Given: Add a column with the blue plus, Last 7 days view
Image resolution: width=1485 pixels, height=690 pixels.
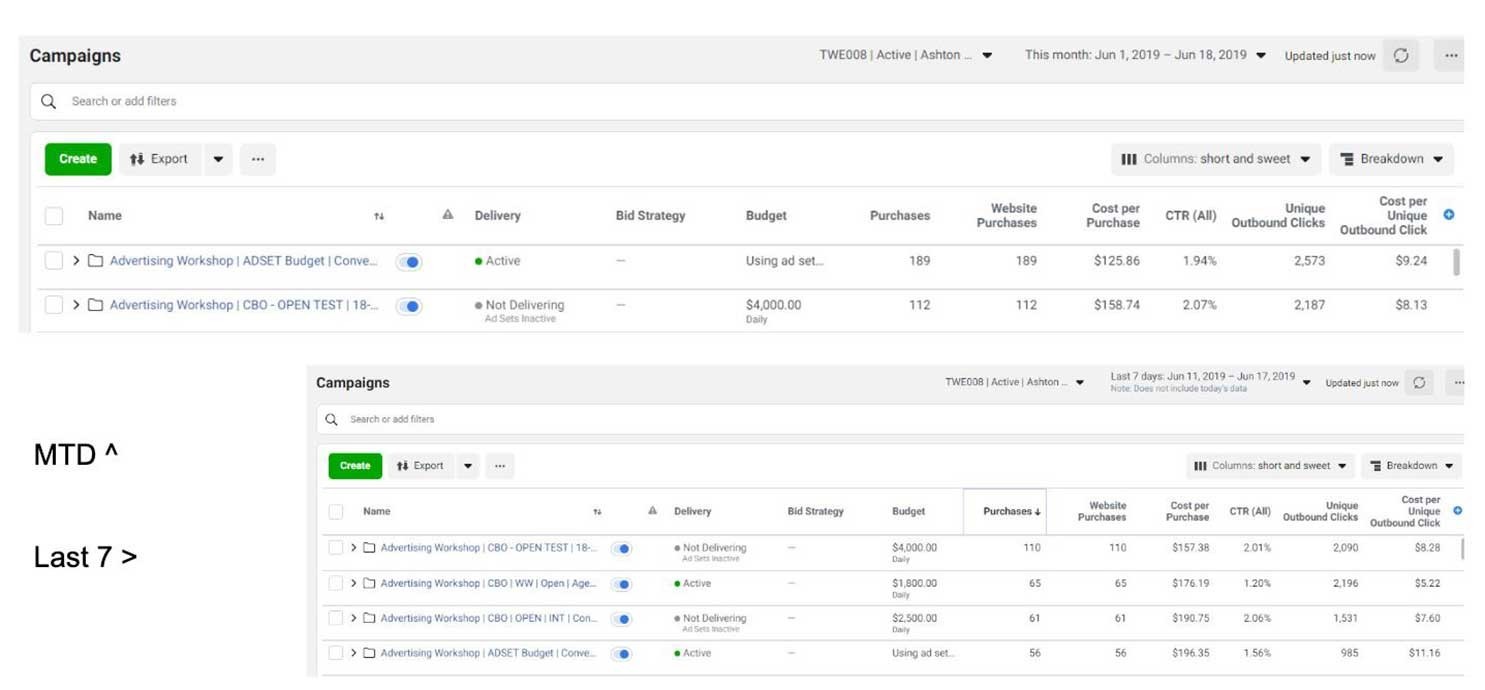Looking at the screenshot, I should pyautogui.click(x=1457, y=510).
